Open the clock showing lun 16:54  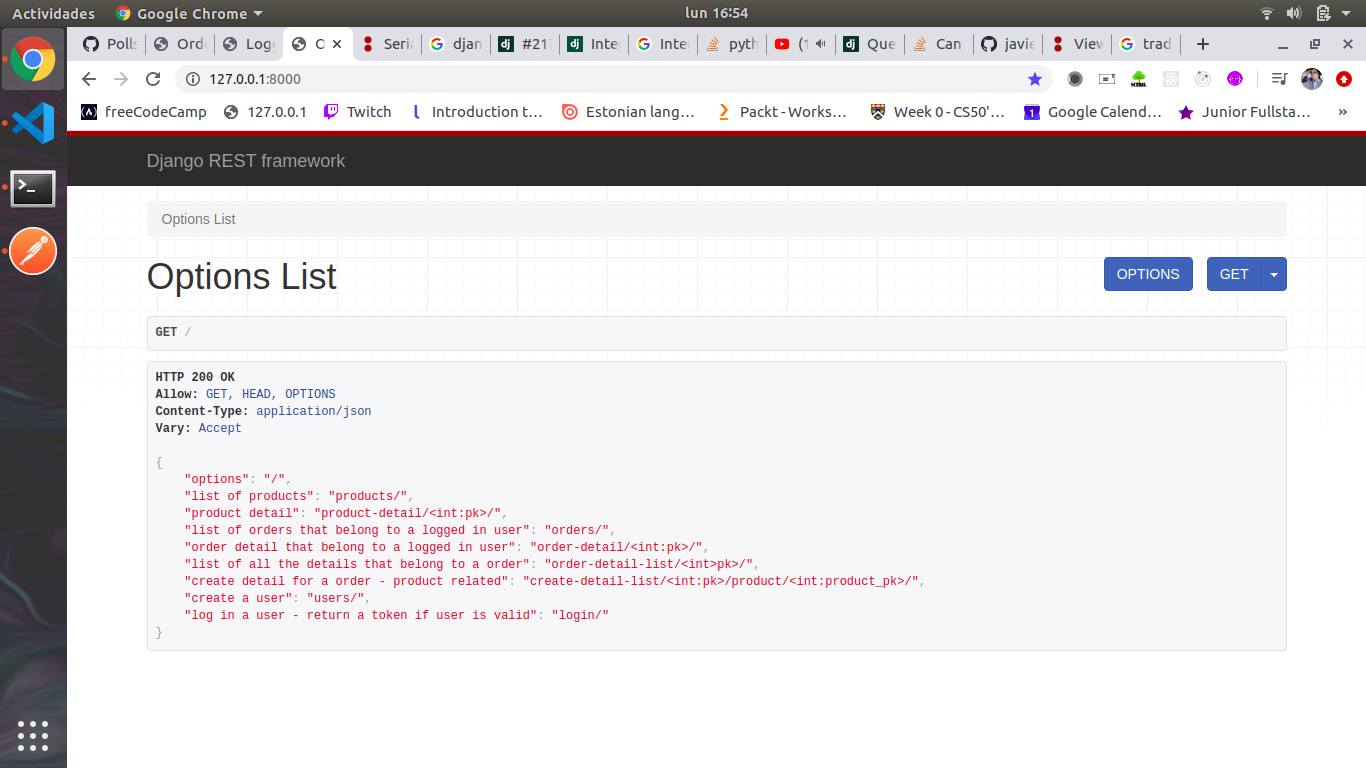[717, 13]
